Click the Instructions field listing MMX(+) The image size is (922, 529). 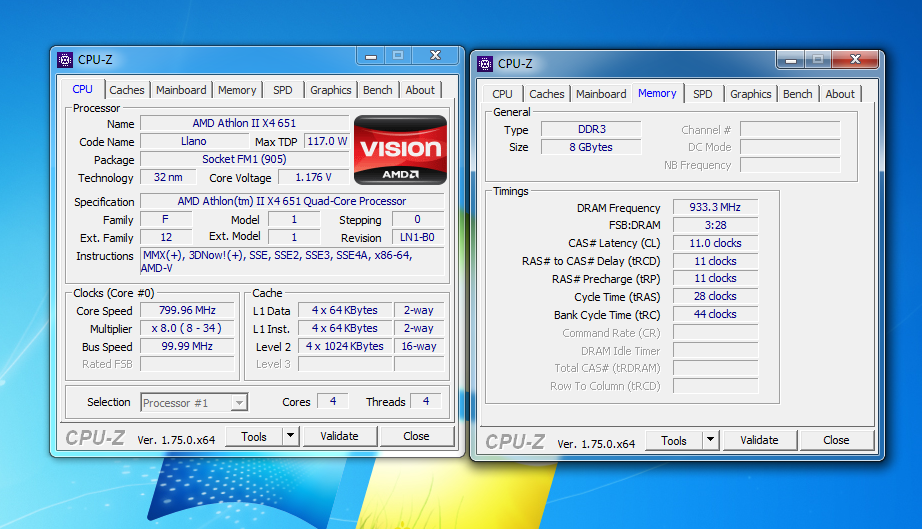pos(292,262)
